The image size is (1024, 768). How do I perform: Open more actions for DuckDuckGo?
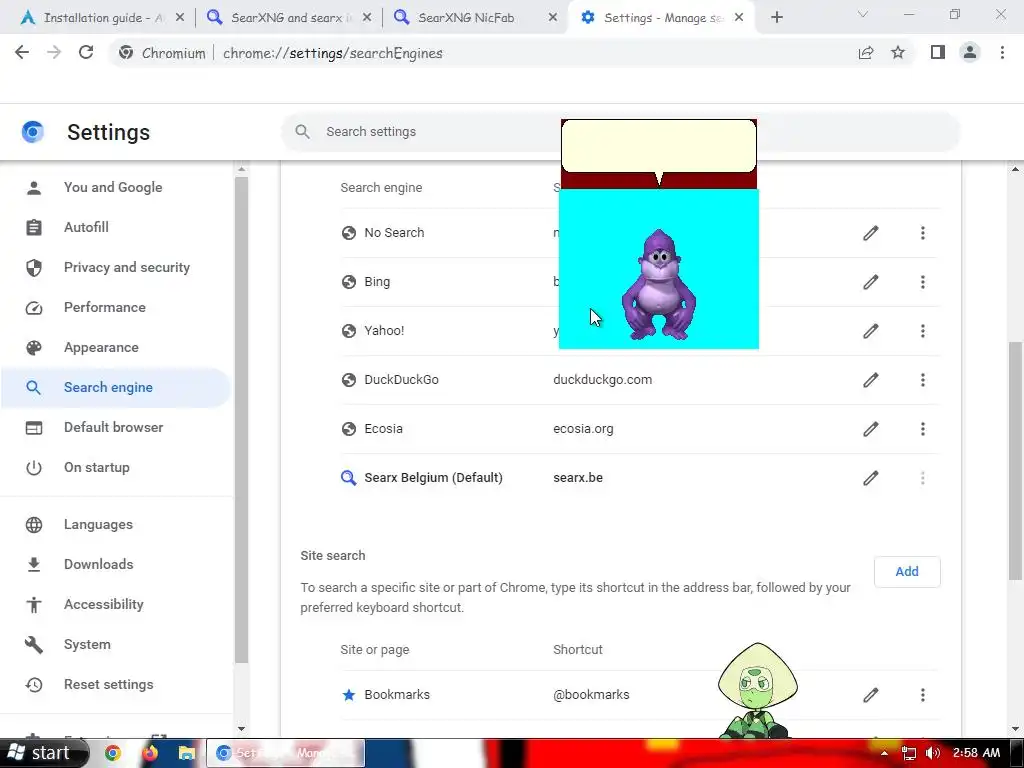(923, 380)
